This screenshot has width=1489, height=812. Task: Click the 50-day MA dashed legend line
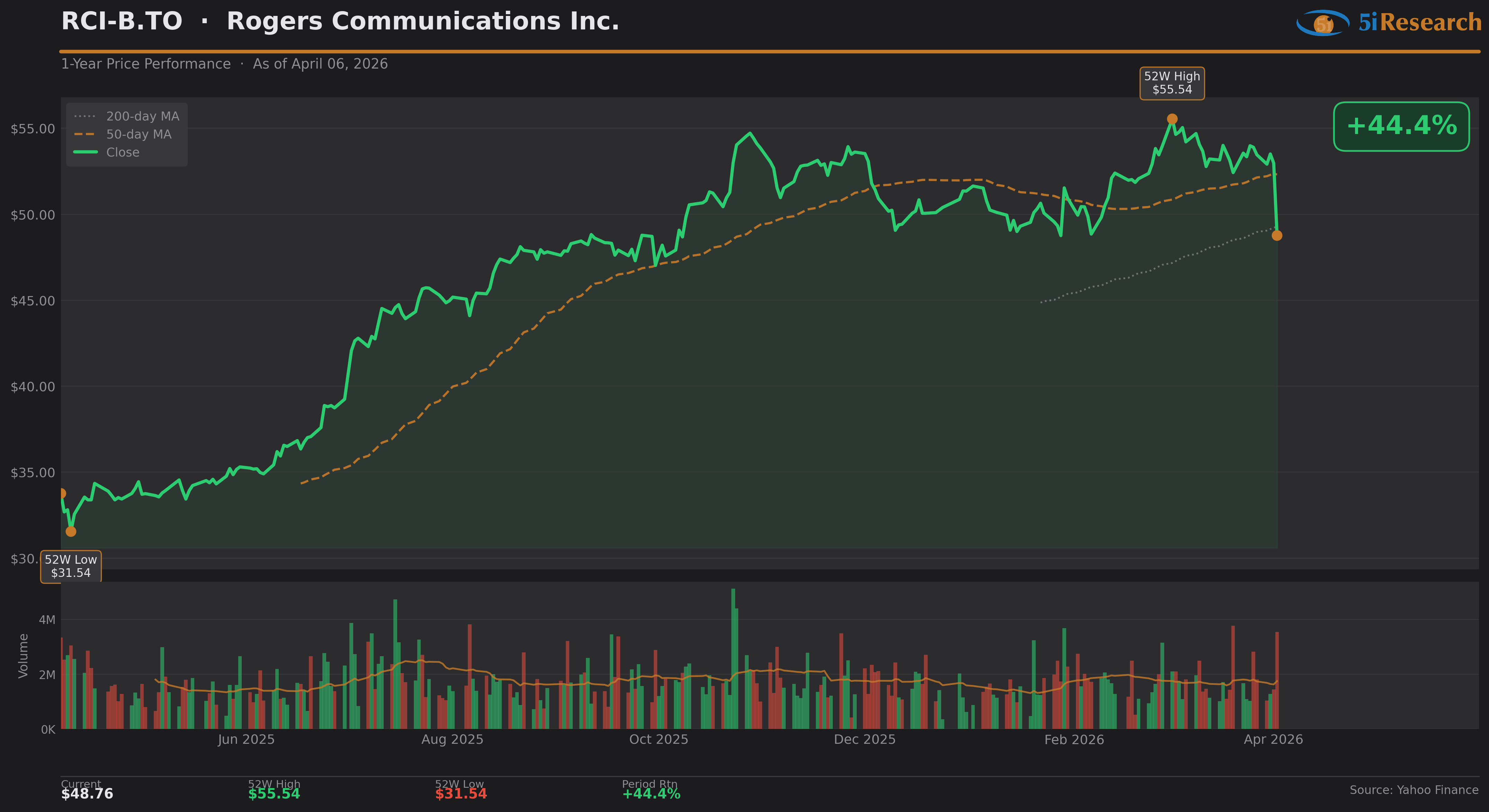point(85,134)
